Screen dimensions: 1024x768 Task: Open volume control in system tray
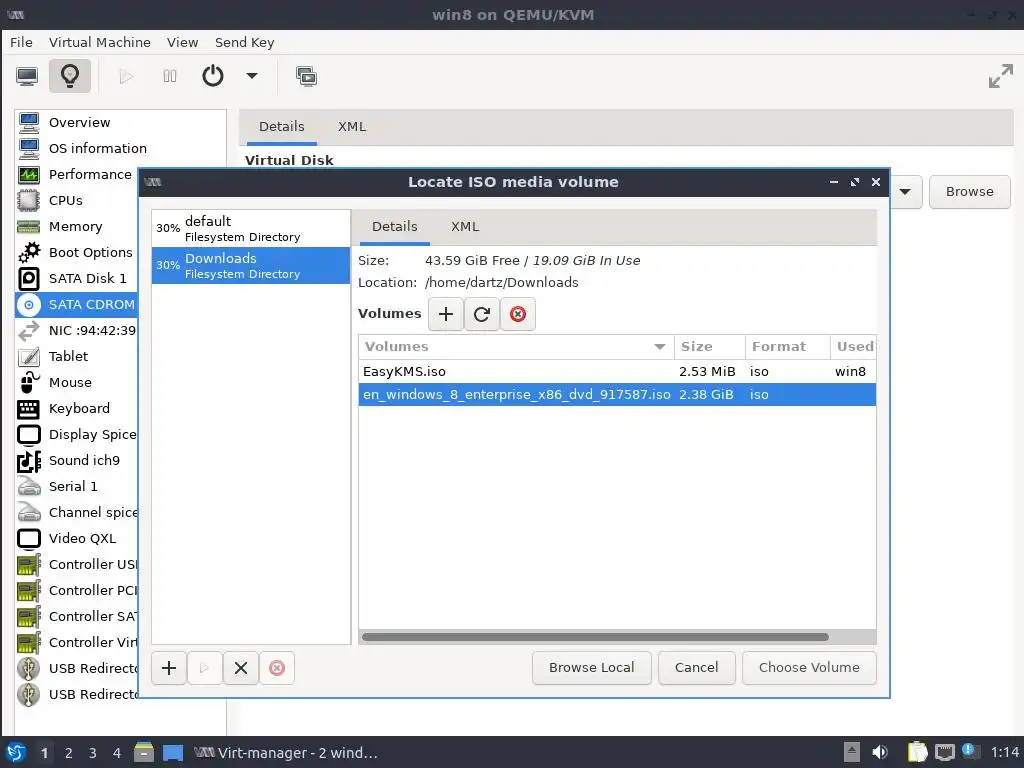click(880, 752)
